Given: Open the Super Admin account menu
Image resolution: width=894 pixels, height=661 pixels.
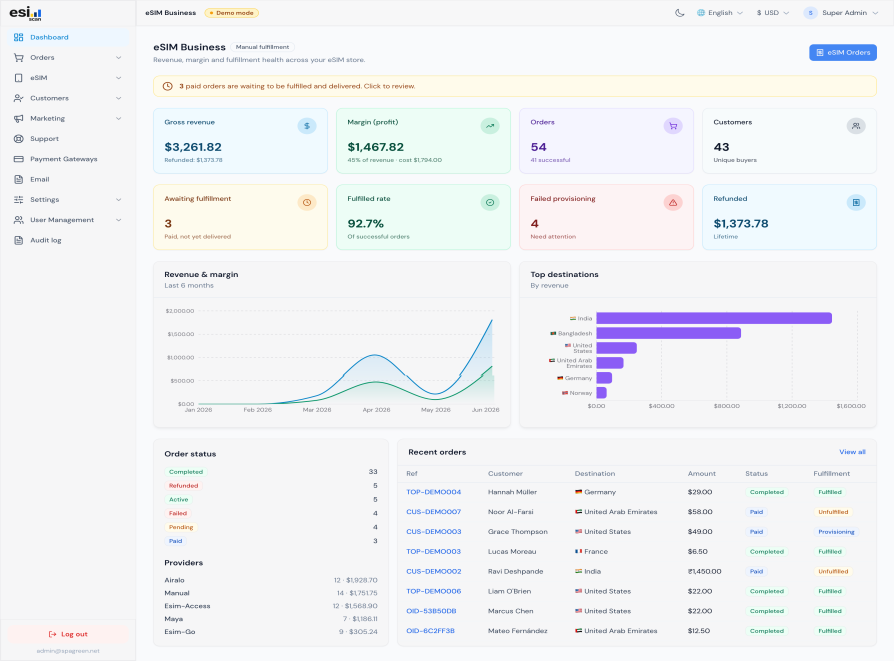Looking at the screenshot, I should coord(841,13).
